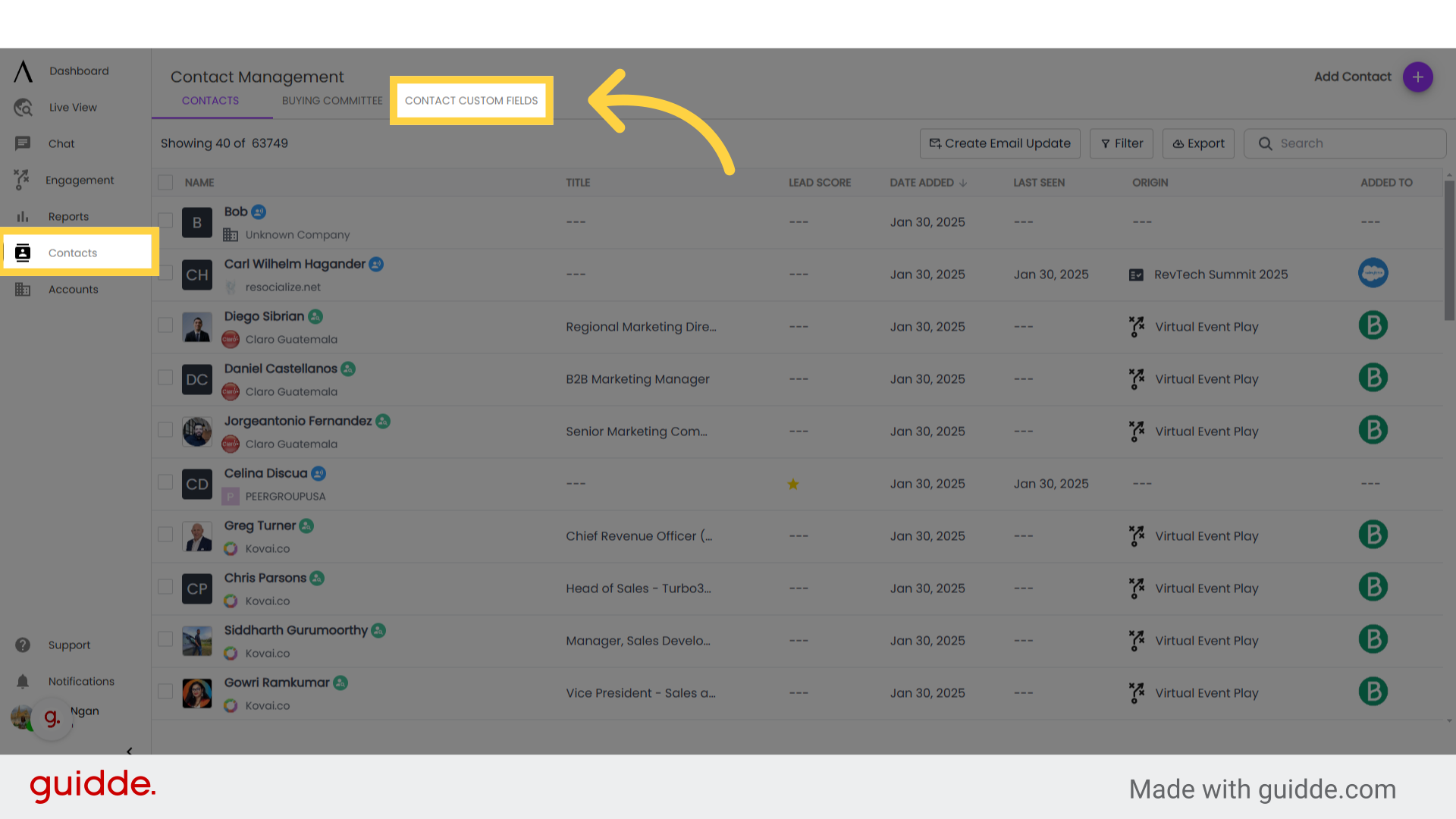The image size is (1456, 819).
Task: Click the Create Email Update button
Action: (999, 143)
